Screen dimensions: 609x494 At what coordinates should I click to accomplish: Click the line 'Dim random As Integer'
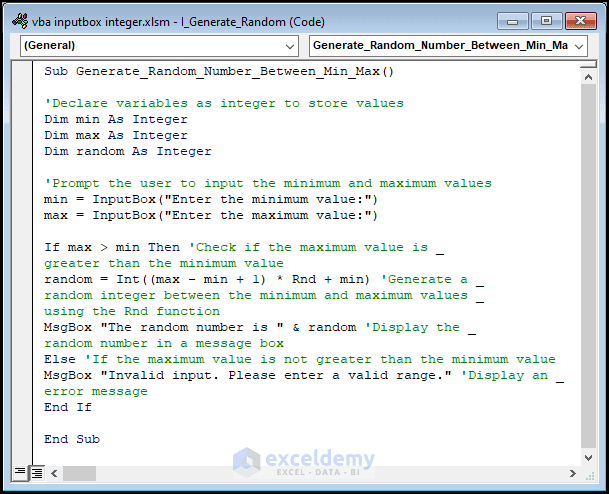click(128, 151)
